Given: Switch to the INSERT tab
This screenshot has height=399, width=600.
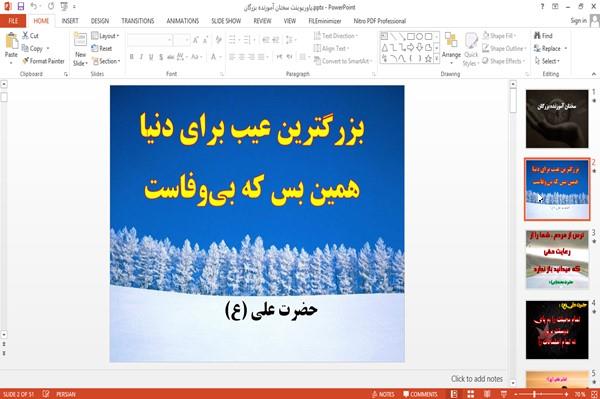Looking at the screenshot, I should tap(70, 21).
